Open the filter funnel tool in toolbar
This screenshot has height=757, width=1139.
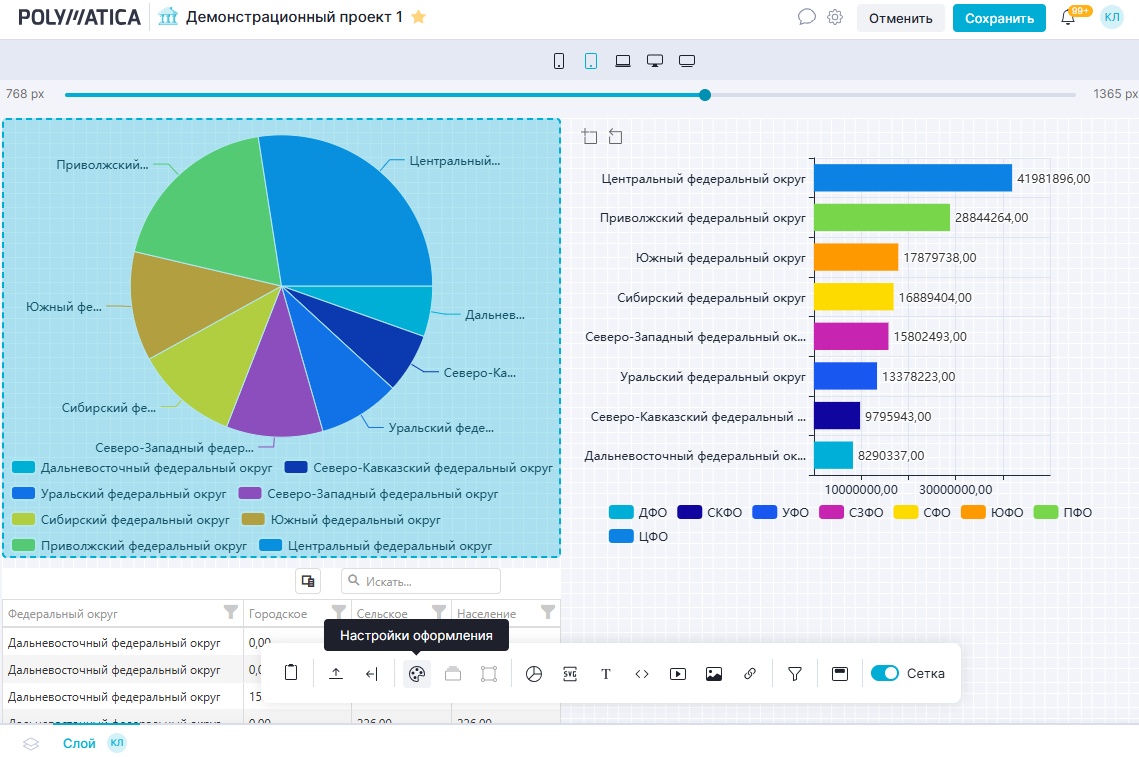click(795, 674)
